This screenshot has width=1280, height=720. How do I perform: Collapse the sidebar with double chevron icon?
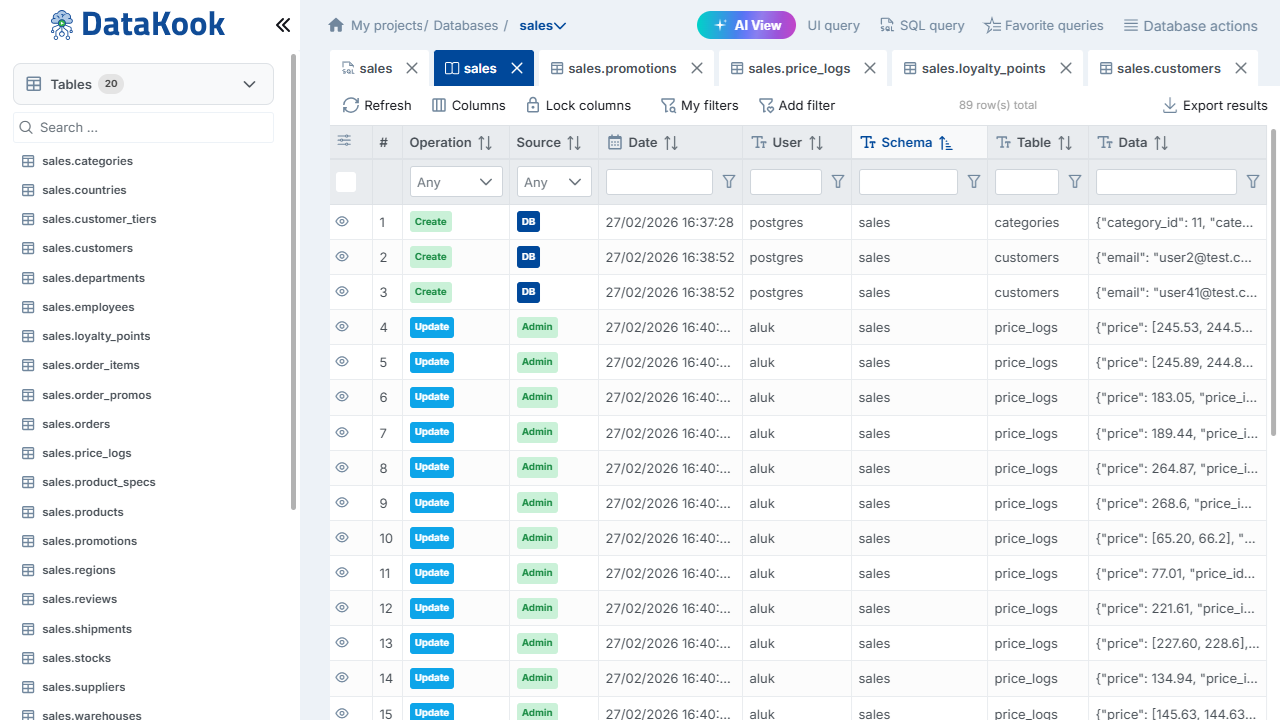point(283,25)
